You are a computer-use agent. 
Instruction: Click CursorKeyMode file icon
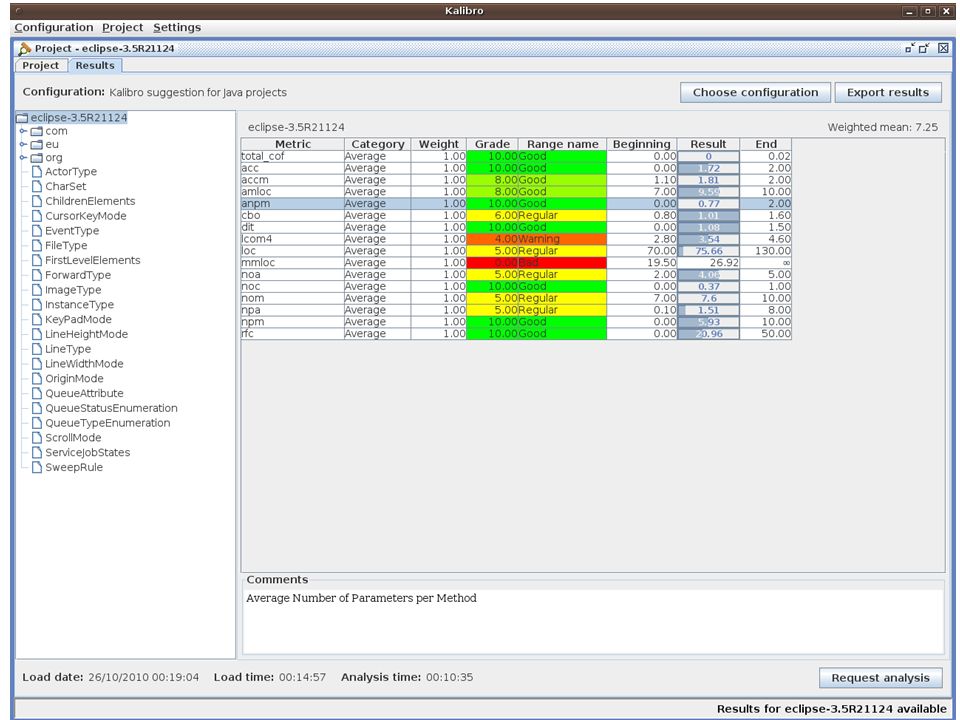pyautogui.click(x=37, y=216)
